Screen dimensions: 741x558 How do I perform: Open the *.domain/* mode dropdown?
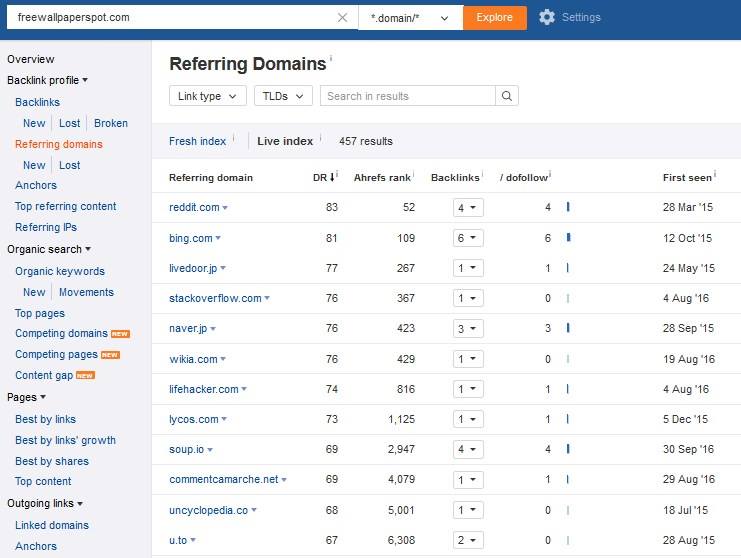(x=410, y=17)
